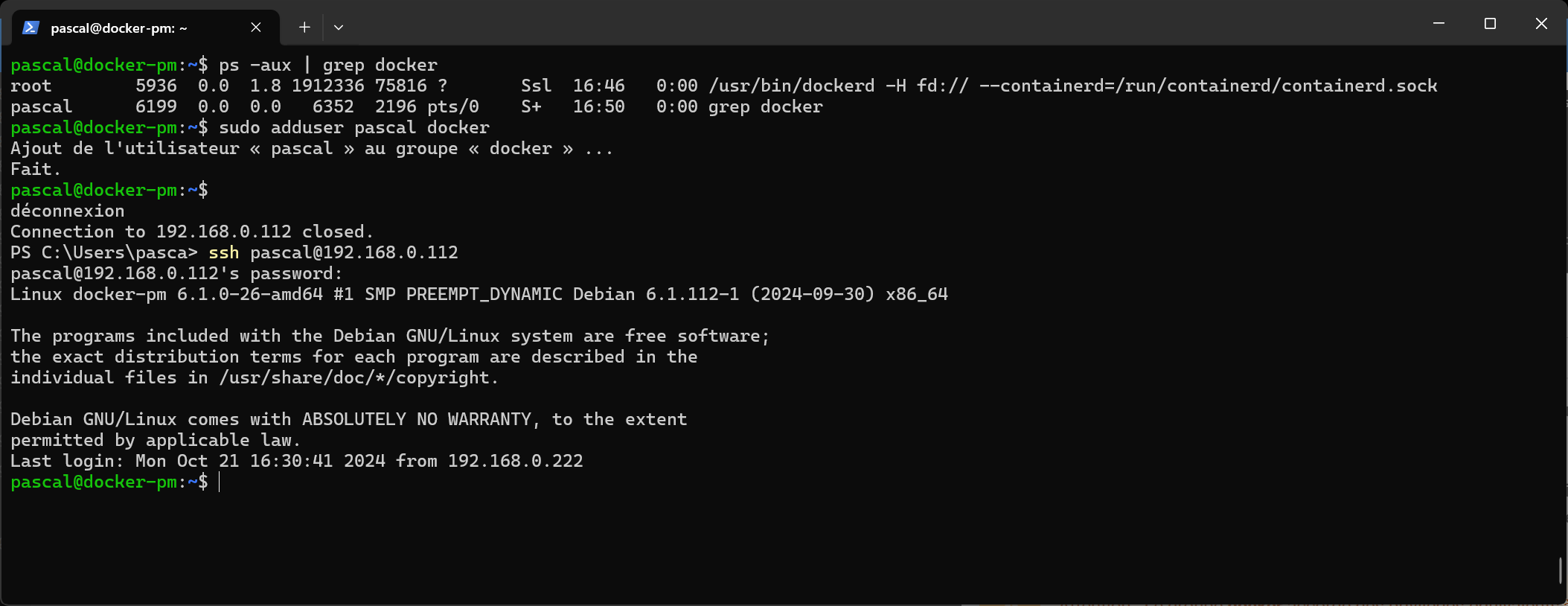Expand the new tab profiles dropdown chevron

(339, 28)
